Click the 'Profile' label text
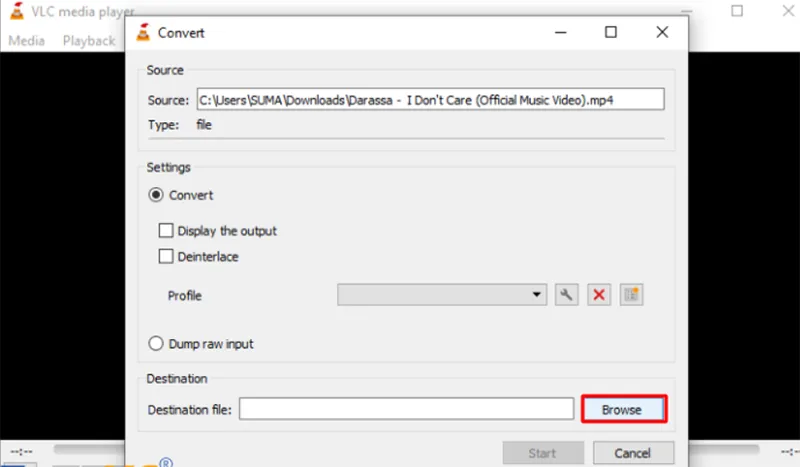The image size is (800, 467). 185,296
